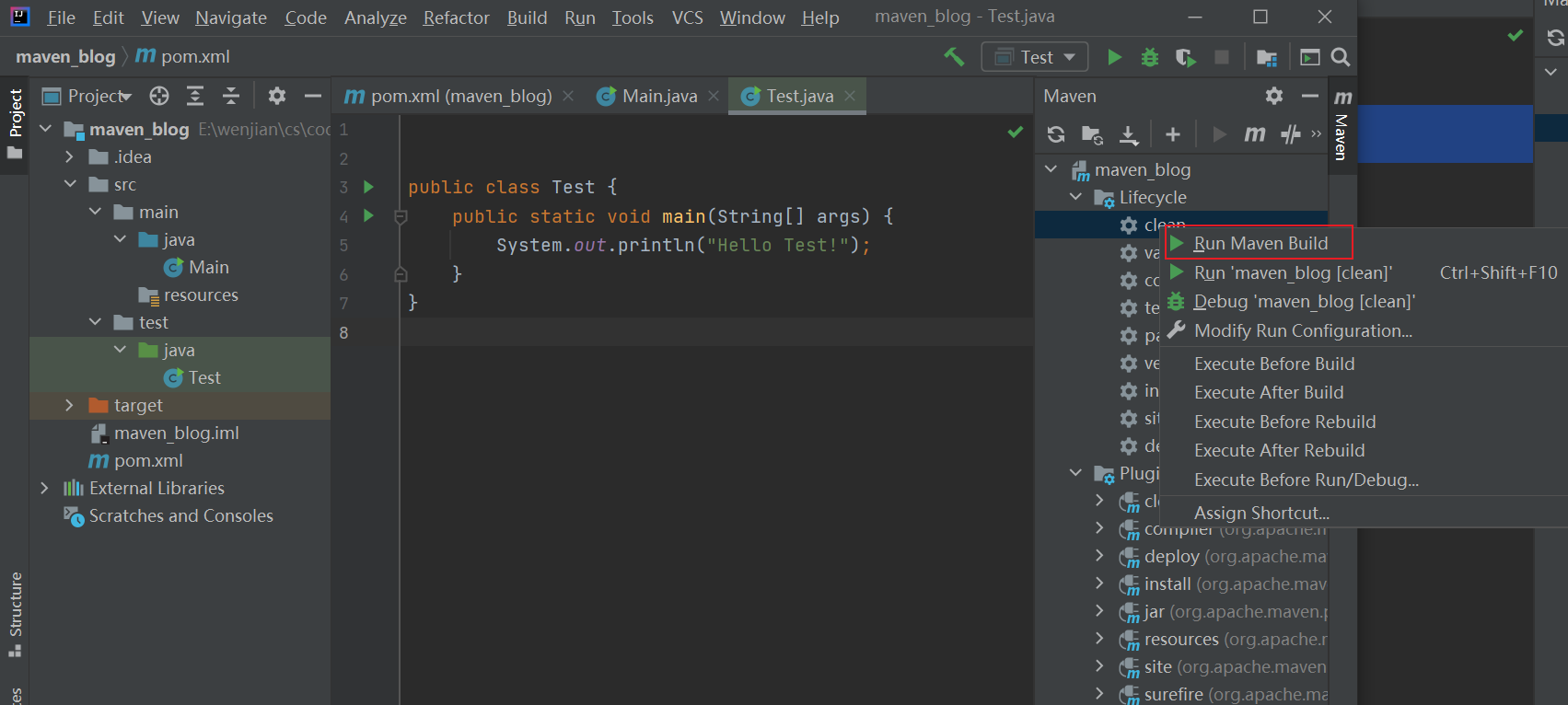Open the Test run configuration dropdown
This screenshot has height=705, width=1568.
[1035, 57]
